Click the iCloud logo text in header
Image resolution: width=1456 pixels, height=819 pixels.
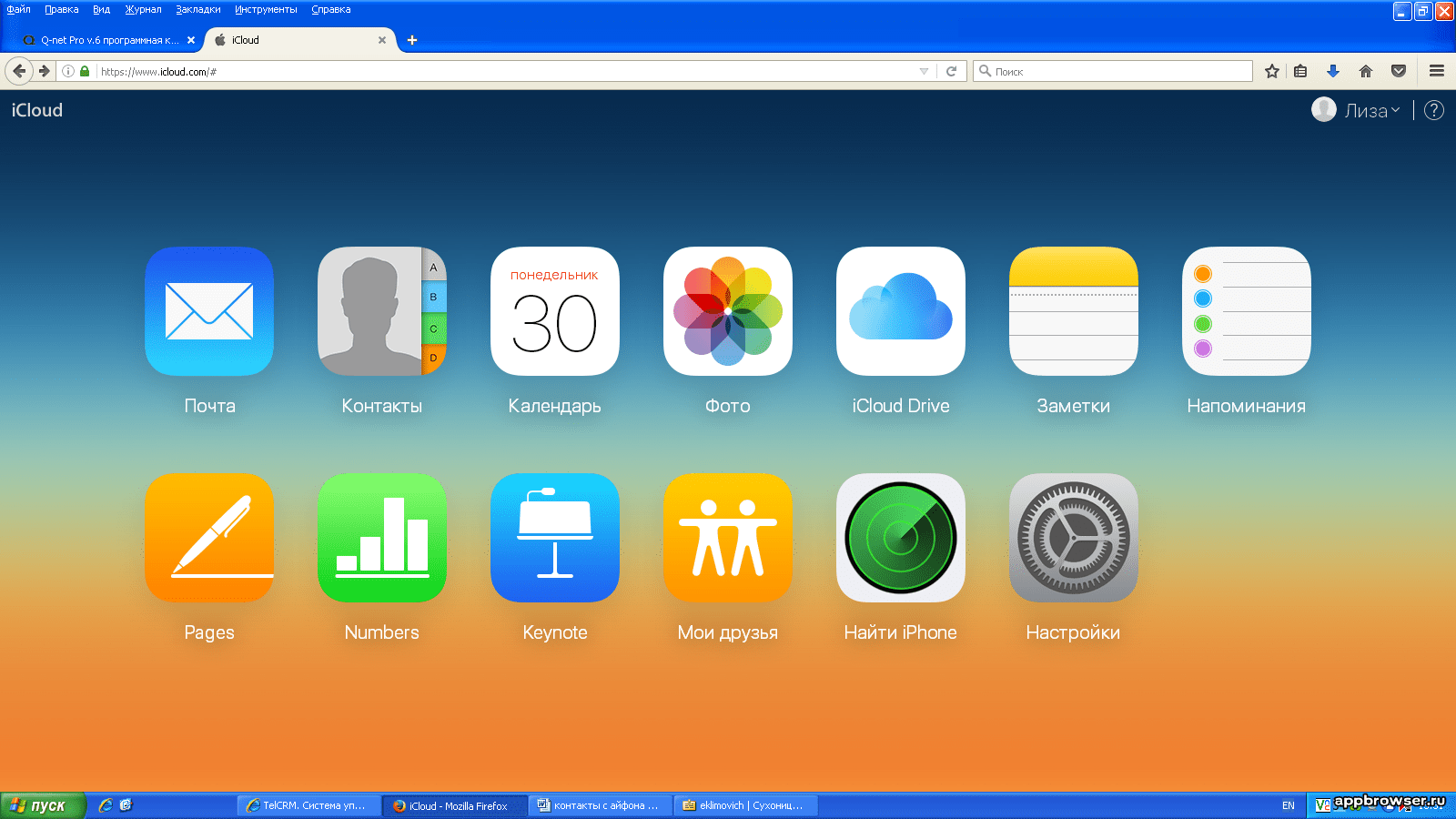37,110
